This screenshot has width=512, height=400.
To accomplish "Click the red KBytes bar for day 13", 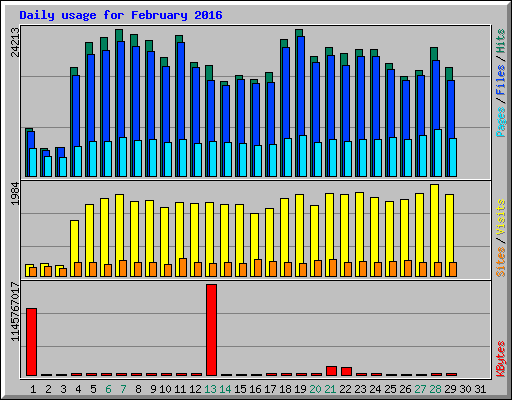I will pos(211,330).
